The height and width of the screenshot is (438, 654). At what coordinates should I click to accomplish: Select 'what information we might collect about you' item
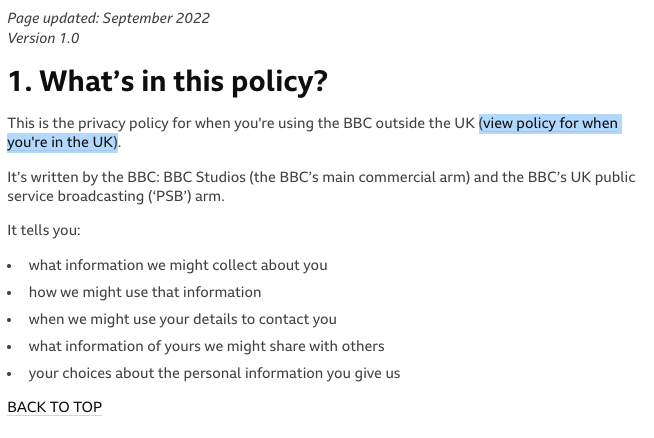point(178,265)
